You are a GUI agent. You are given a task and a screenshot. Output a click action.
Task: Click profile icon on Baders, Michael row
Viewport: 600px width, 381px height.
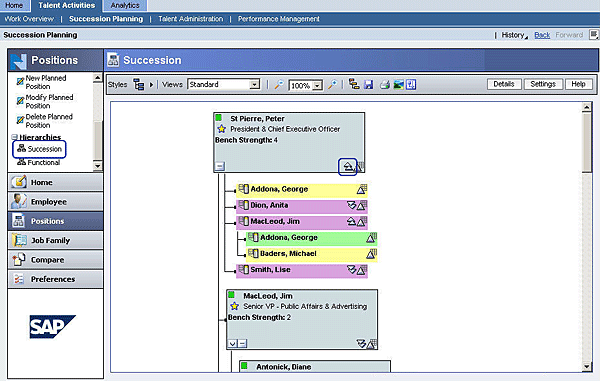(372, 254)
